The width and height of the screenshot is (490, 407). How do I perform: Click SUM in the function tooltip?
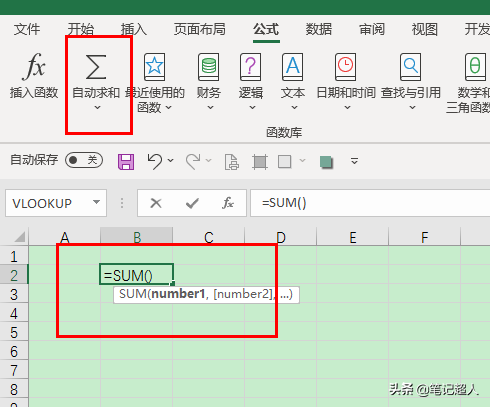click(x=133, y=294)
